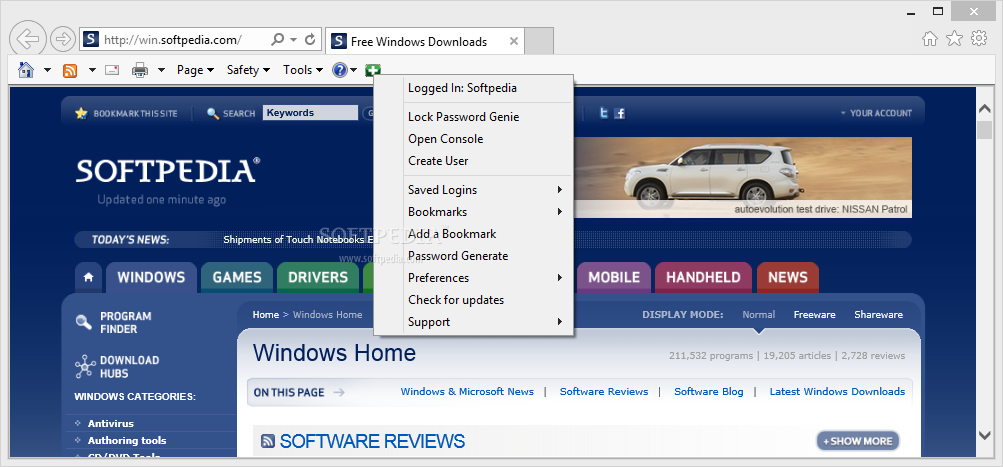1003x467 pixels.
Task: Open the Page menu
Action: [x=195, y=70]
